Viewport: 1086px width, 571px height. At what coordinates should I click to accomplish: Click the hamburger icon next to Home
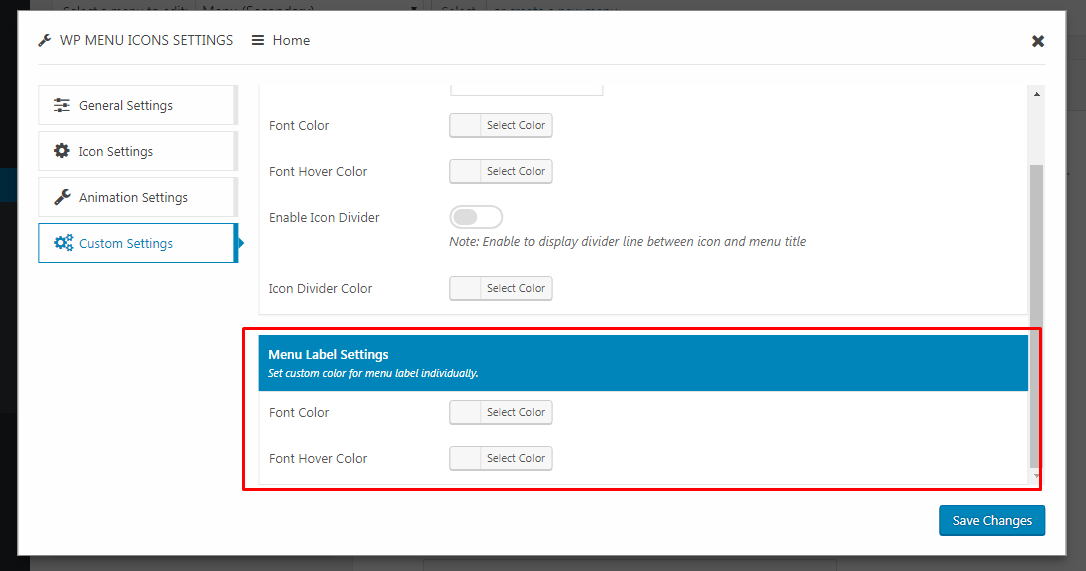tap(258, 41)
